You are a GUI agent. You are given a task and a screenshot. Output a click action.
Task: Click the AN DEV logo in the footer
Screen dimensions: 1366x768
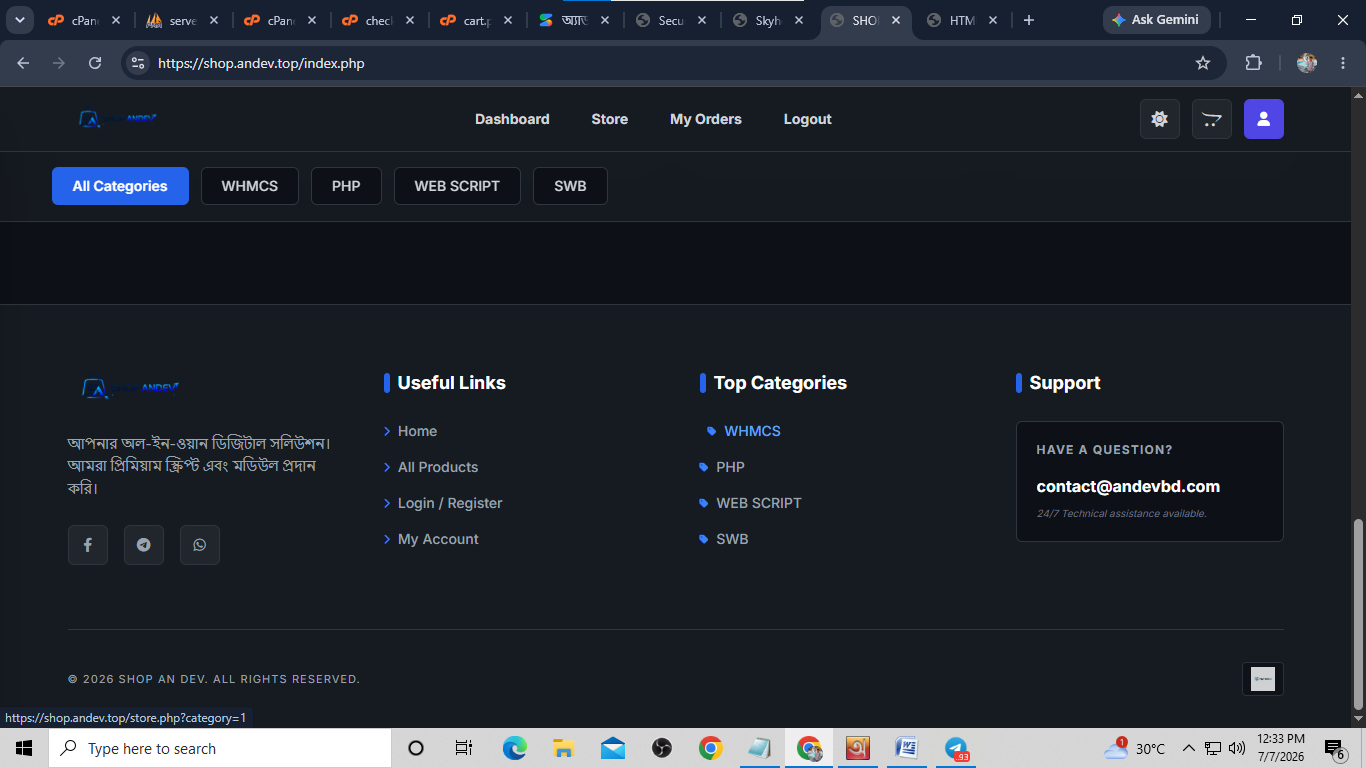[x=130, y=388]
